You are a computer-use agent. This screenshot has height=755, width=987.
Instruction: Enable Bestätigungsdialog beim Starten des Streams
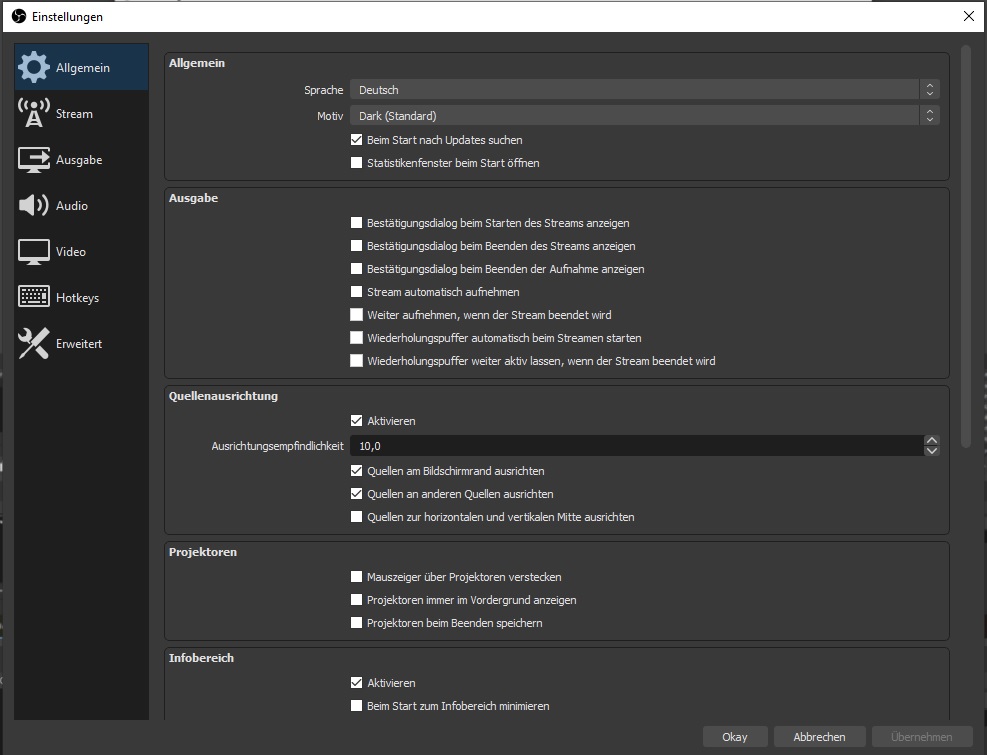(x=356, y=223)
